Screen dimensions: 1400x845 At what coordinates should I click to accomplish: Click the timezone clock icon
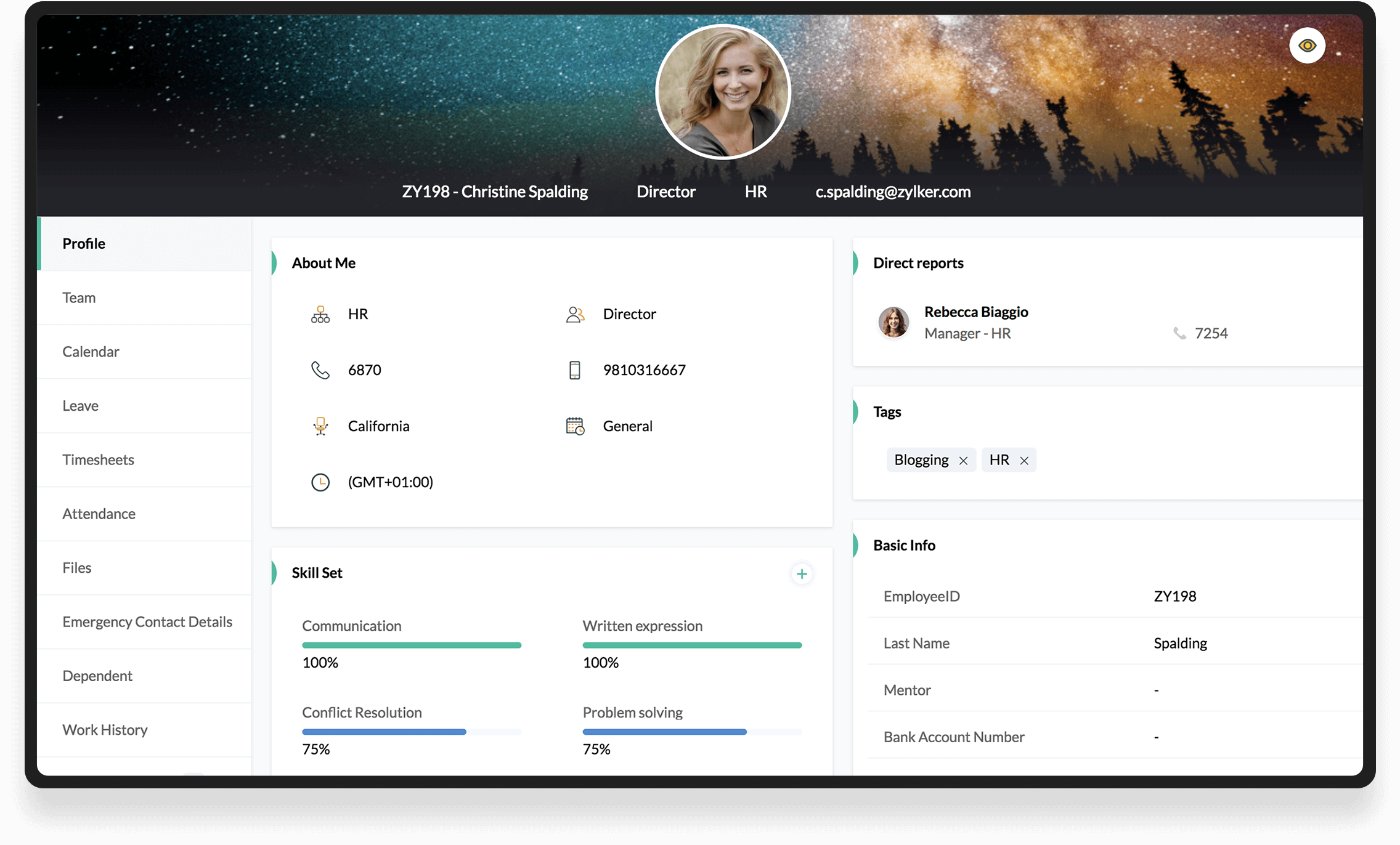pos(320,482)
